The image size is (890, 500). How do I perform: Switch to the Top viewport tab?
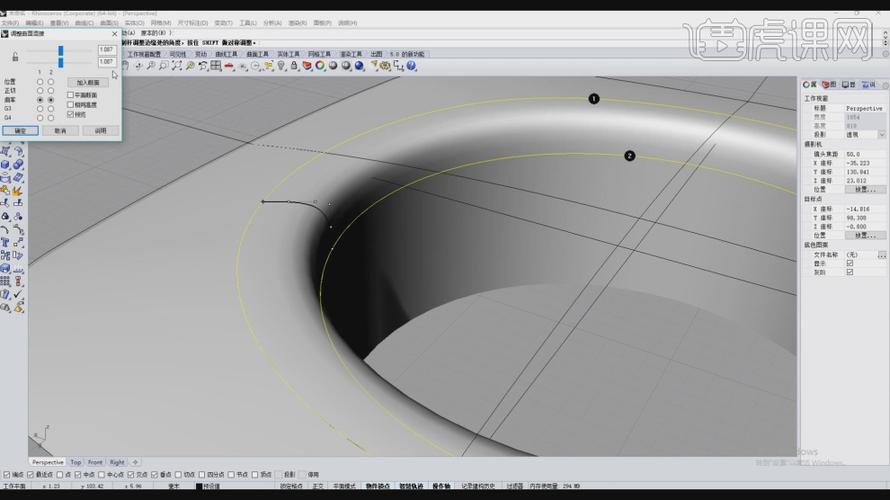pyautogui.click(x=76, y=462)
